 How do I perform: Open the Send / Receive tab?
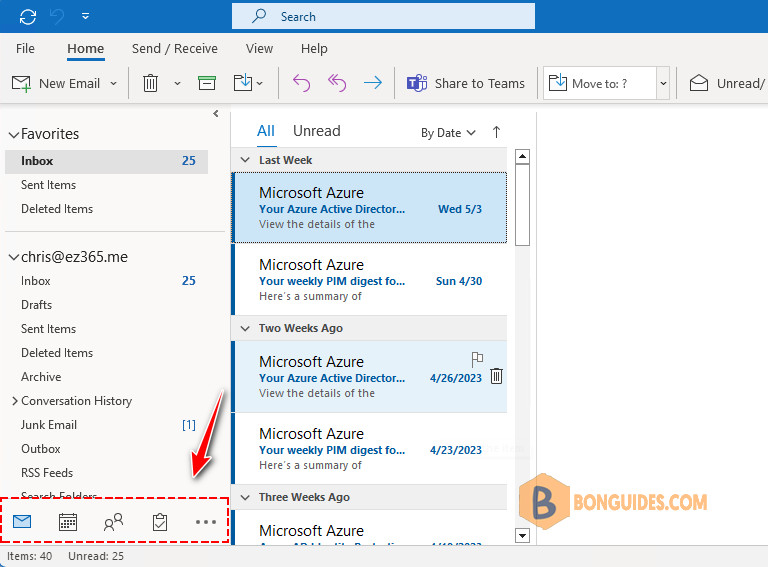[x=174, y=48]
